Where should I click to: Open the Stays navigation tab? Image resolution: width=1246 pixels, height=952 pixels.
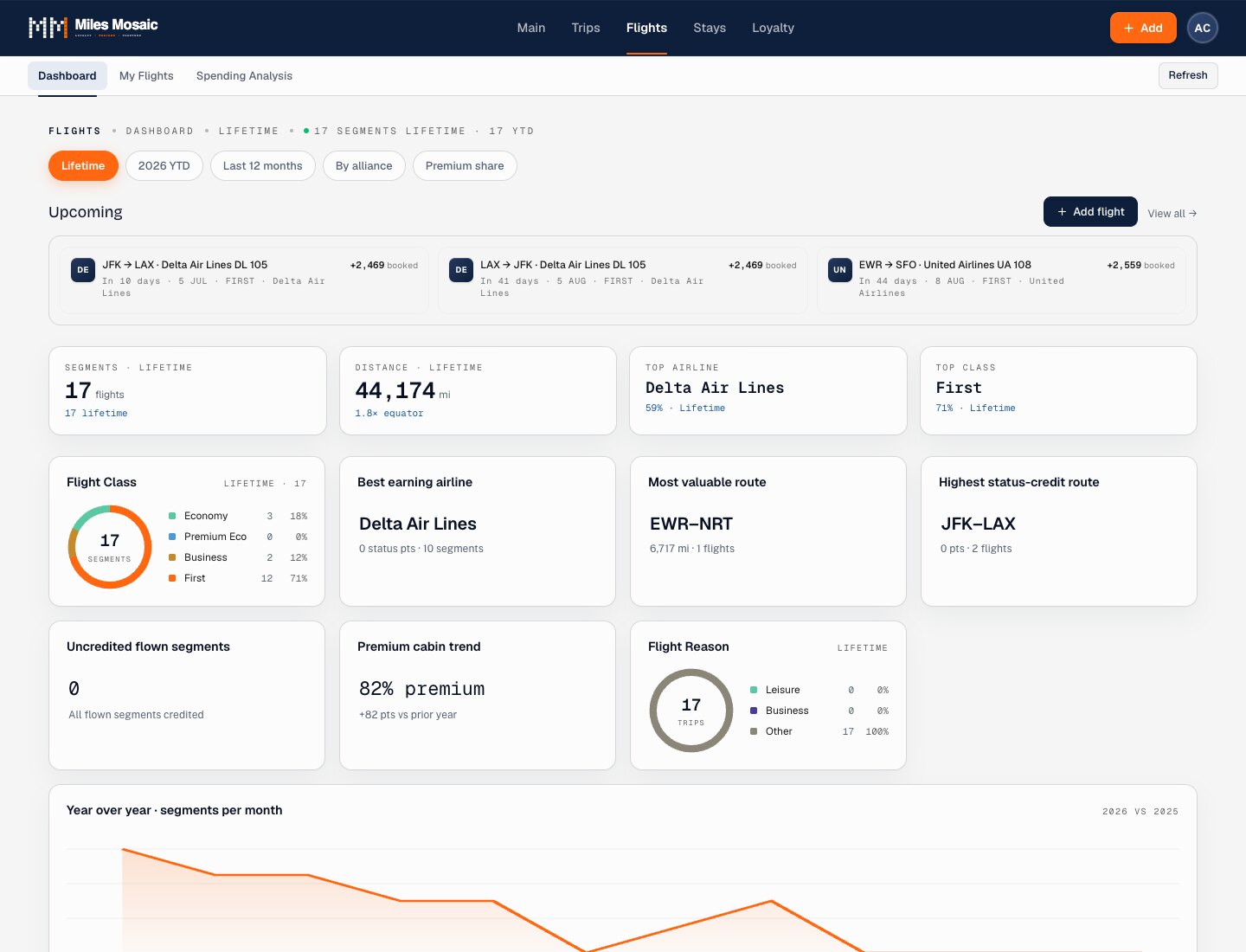[710, 28]
